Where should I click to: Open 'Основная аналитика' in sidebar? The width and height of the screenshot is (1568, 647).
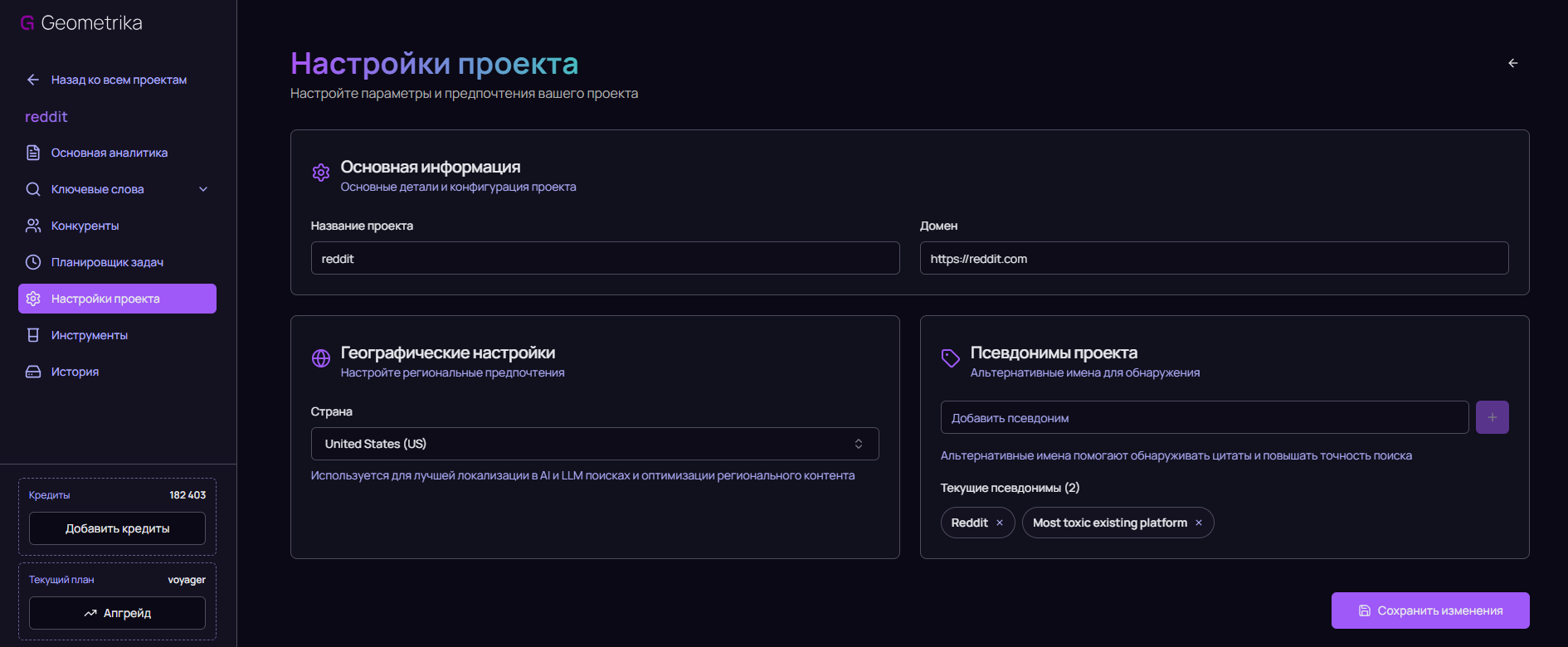click(x=117, y=153)
